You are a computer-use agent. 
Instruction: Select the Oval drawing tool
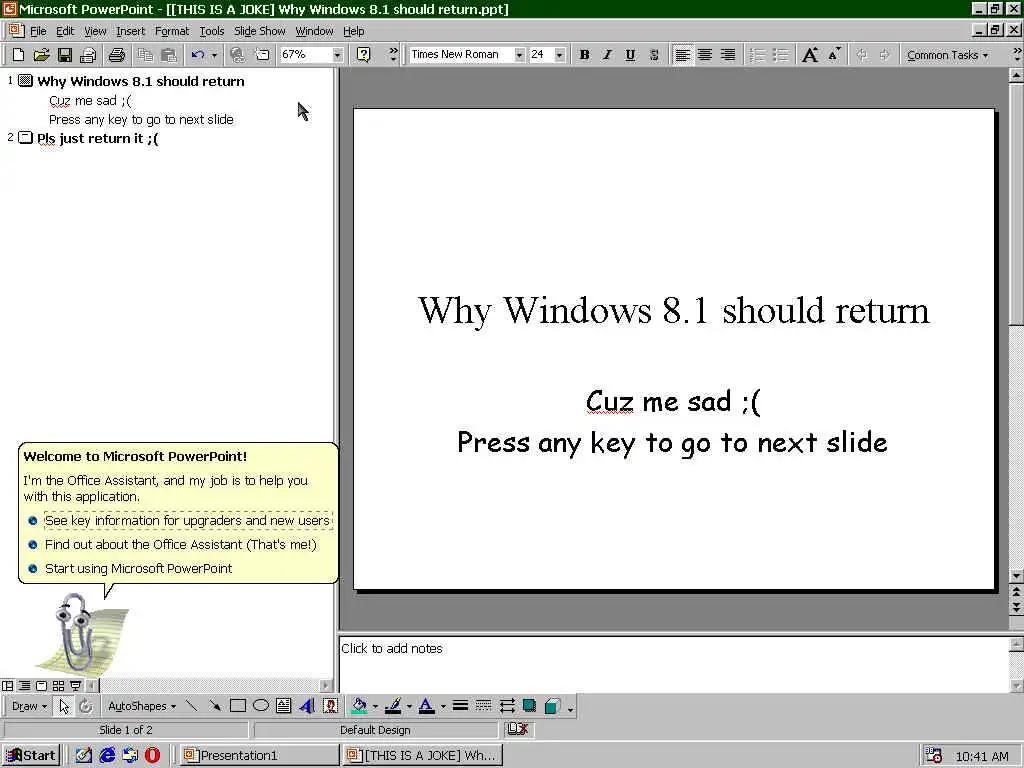(261, 706)
